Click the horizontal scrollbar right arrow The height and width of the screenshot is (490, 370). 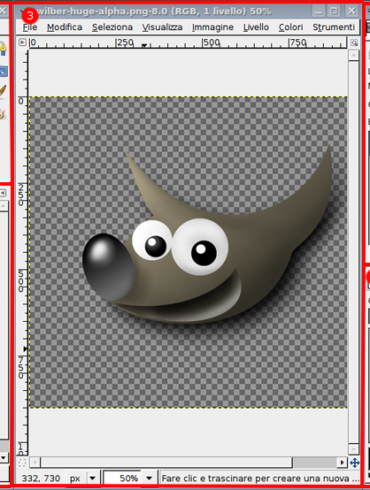(x=342, y=462)
